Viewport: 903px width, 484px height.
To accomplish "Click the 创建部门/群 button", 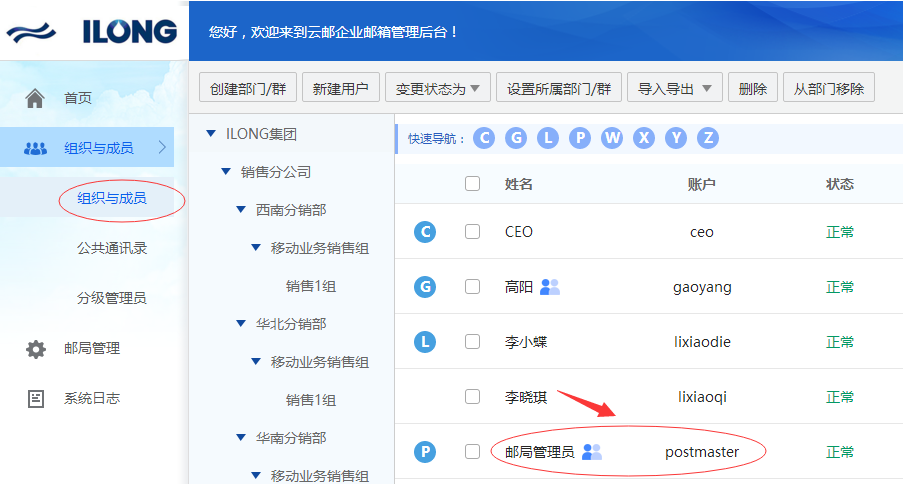I will click(x=248, y=89).
